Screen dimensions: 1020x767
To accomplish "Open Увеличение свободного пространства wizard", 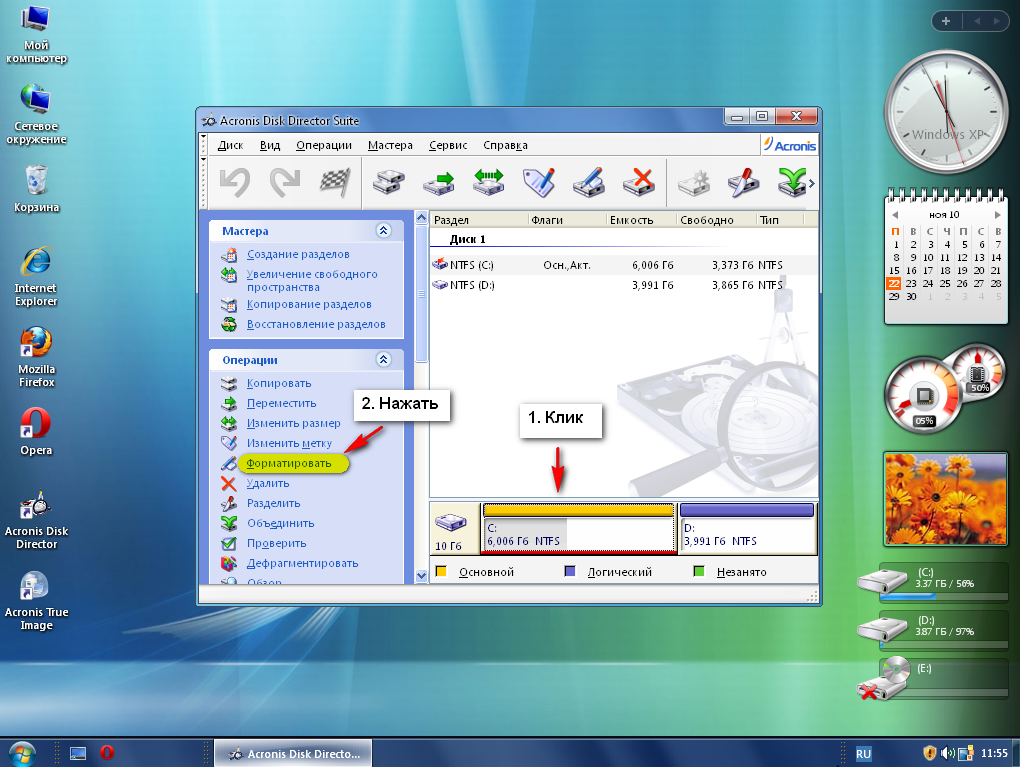I will pyautogui.click(x=312, y=280).
